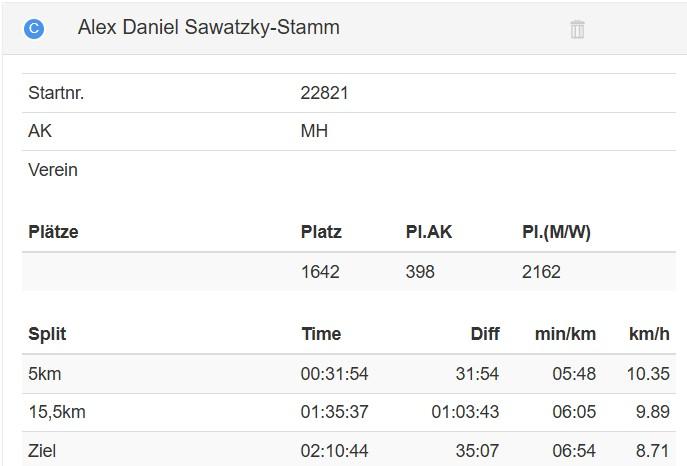Click the Pl.AK column header

click(429, 232)
